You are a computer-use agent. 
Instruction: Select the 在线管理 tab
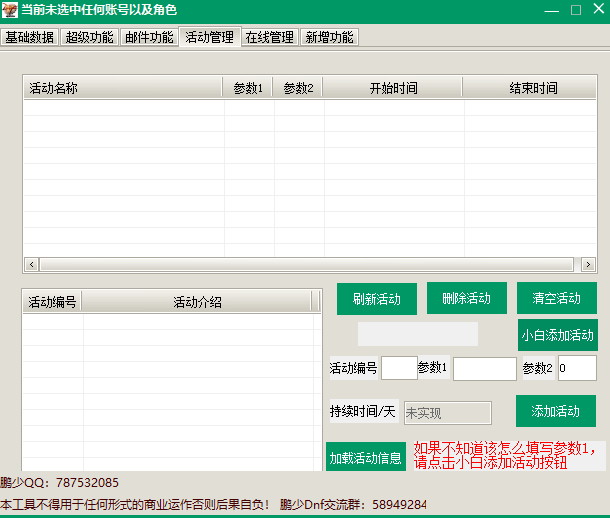tap(270, 37)
